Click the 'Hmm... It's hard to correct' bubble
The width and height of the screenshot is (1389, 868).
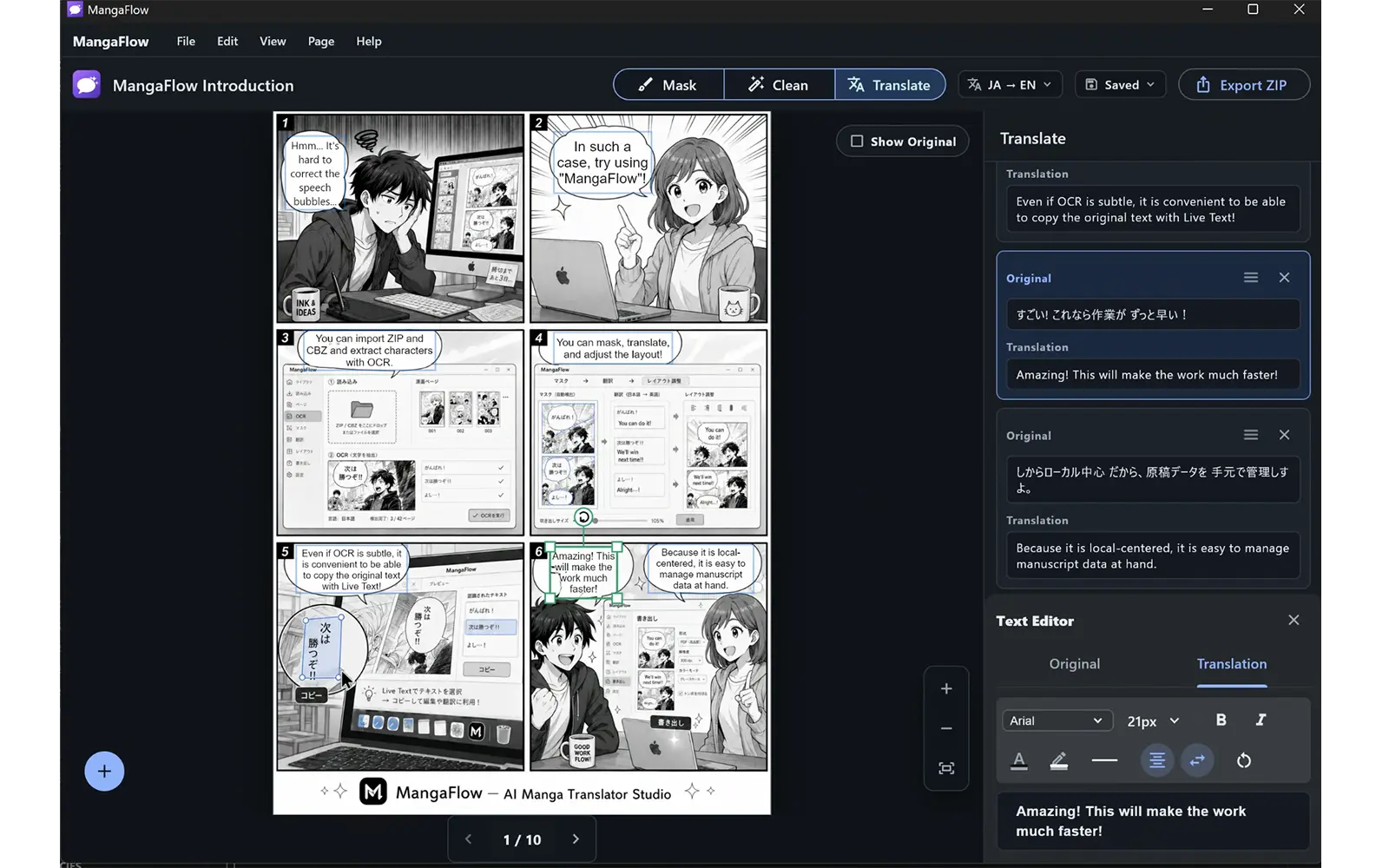click(x=314, y=174)
